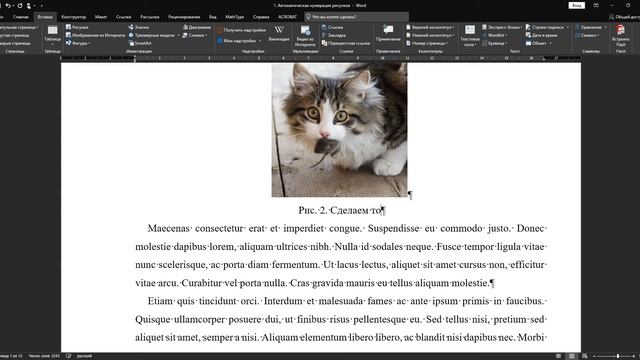Open Экспресс-блоки dropdown
This screenshot has height=360, width=640.
point(502,27)
